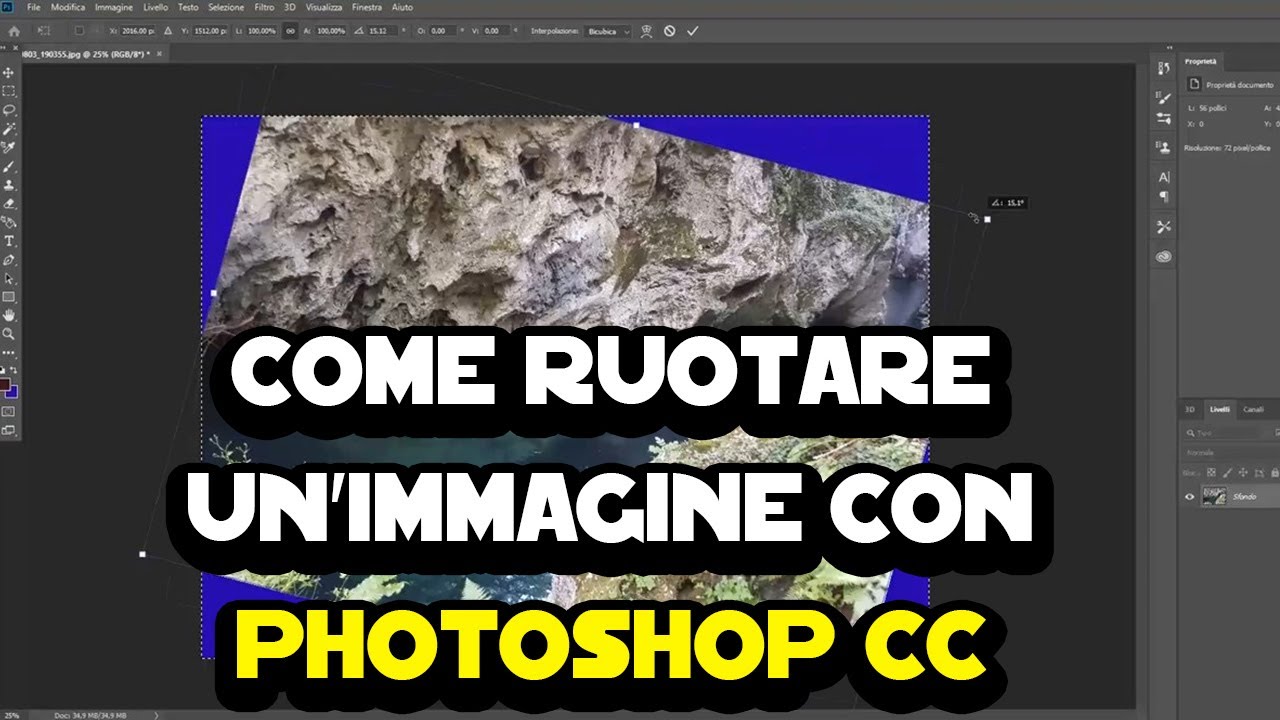
Task: Click the lock transparent pixels icon
Action: [1211, 472]
